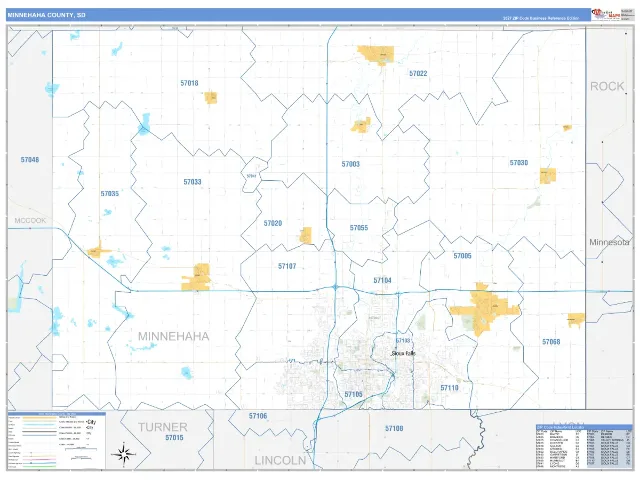Select ZIP code label 57046
Viewport: 640px width, 480px height.
pyautogui.click(x=30, y=160)
